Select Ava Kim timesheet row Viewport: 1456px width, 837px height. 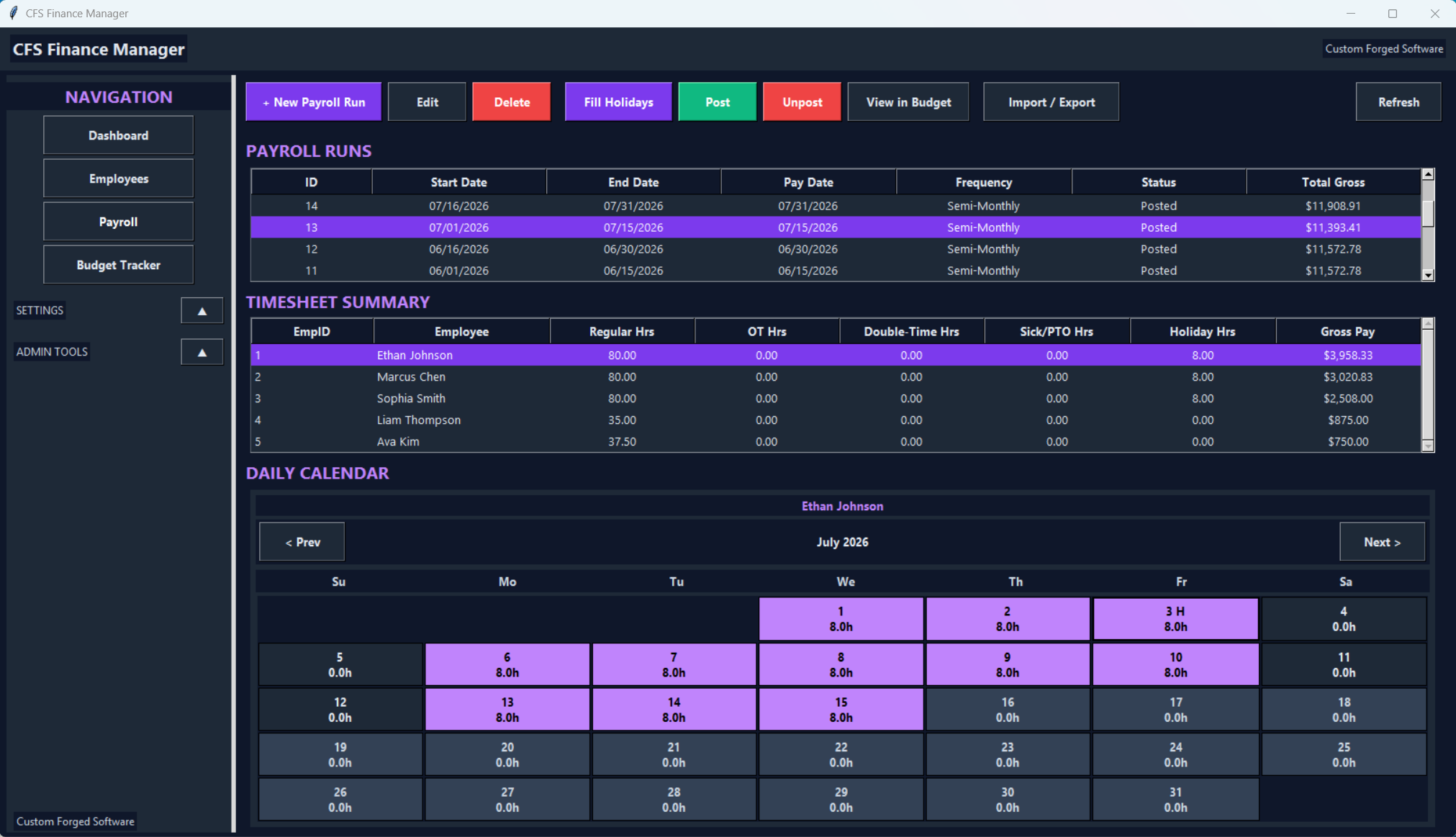[x=836, y=441]
